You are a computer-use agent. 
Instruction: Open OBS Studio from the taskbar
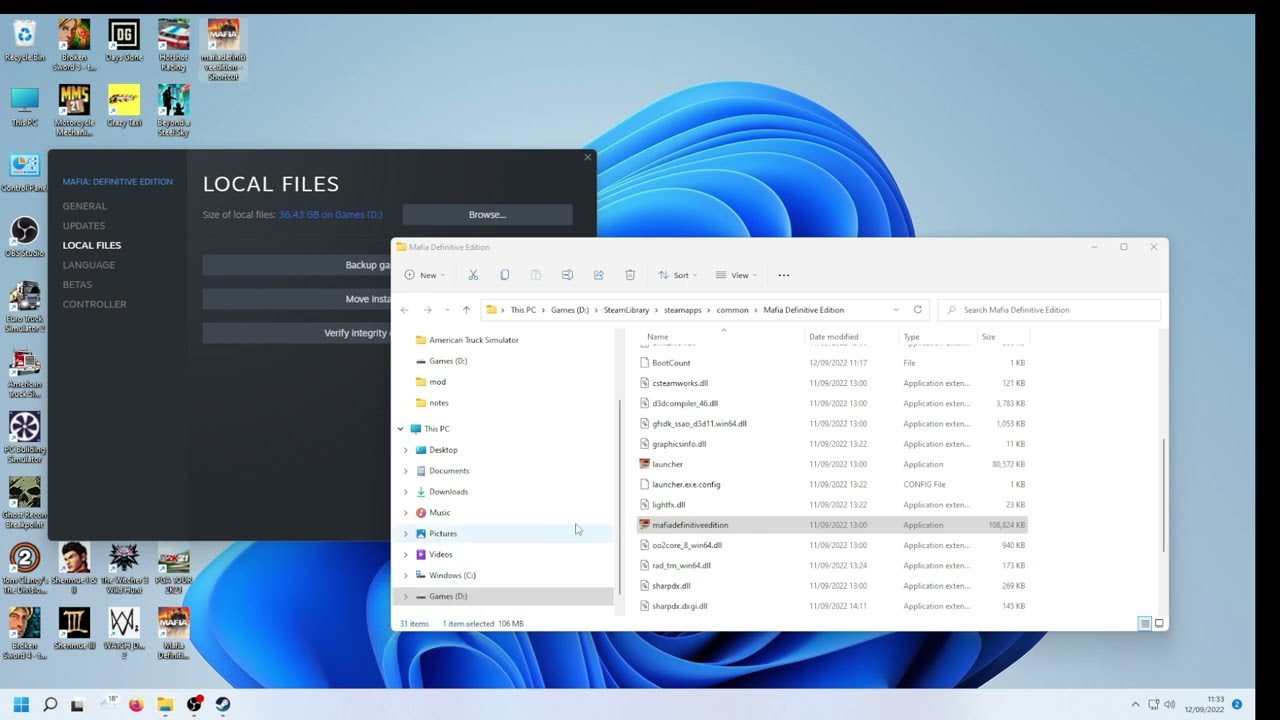(194, 704)
